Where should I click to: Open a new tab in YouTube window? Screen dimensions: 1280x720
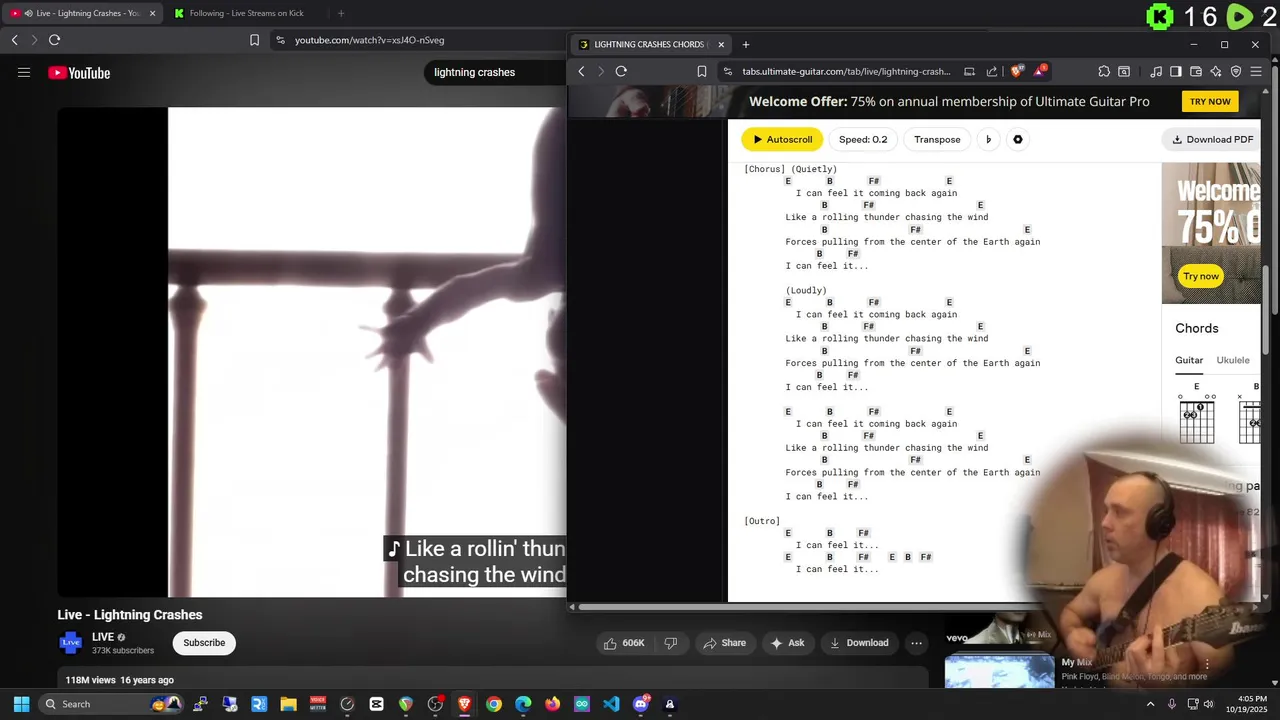(x=341, y=13)
